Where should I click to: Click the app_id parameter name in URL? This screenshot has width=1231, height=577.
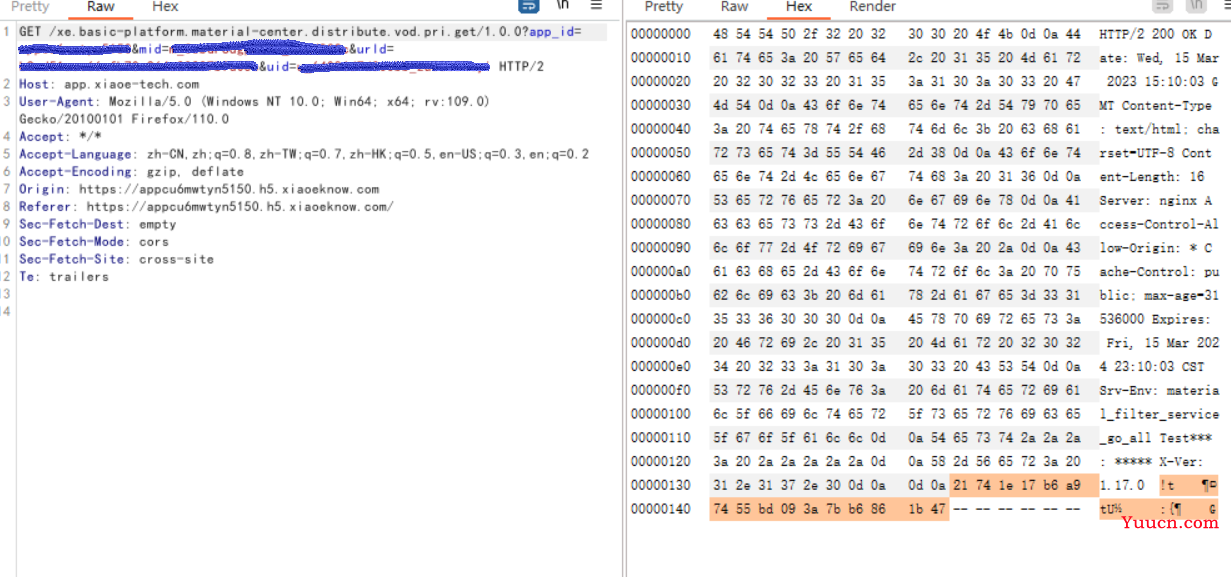pyautogui.click(x=551, y=32)
